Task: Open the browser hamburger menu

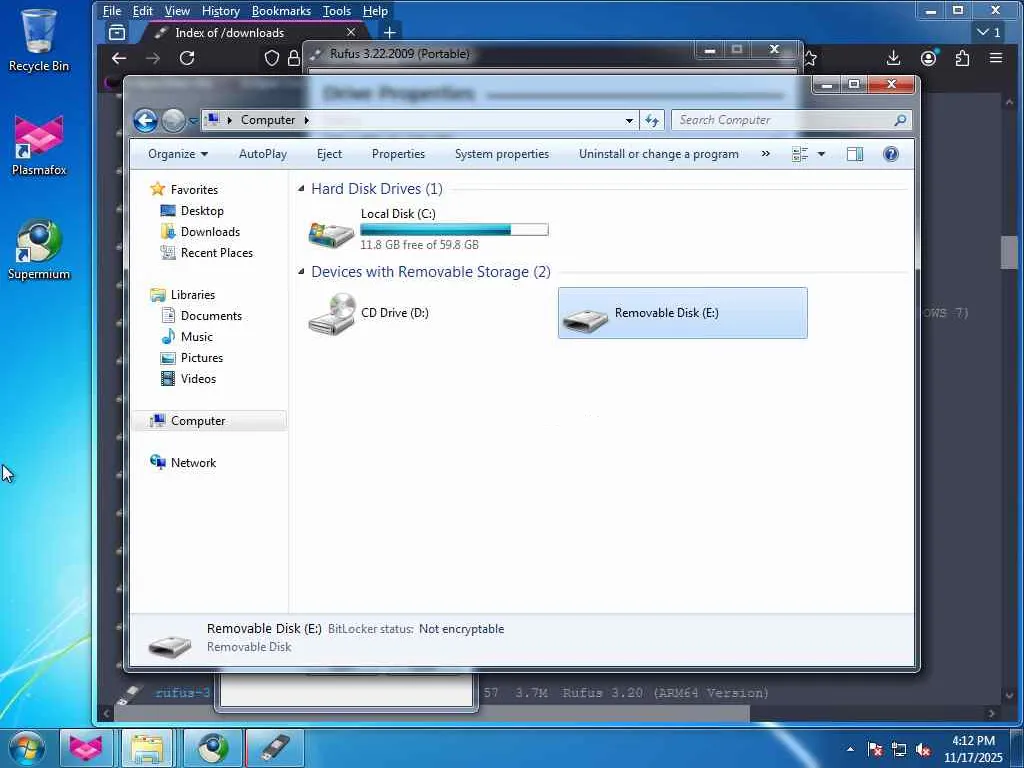Action: [x=996, y=58]
